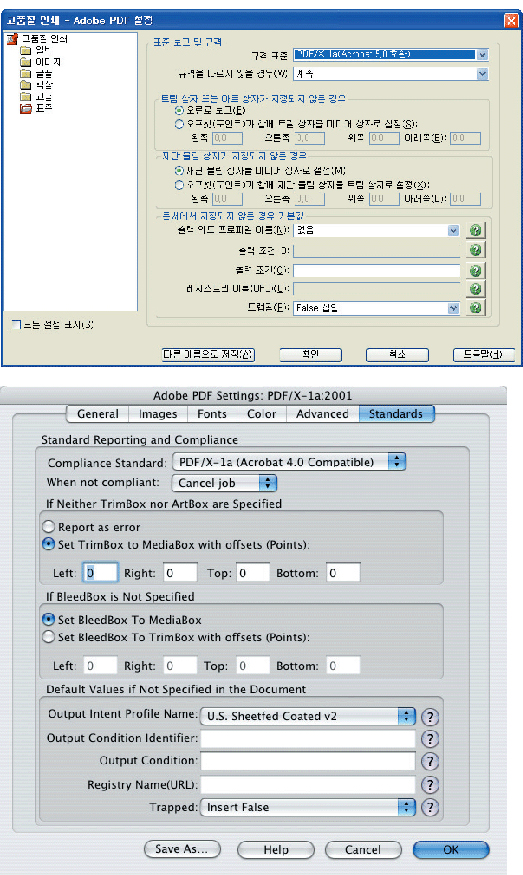Screen dimensions: 523x875
Task: Open Compliance Standard PDF/X-1a popup menu
Action: (289, 462)
